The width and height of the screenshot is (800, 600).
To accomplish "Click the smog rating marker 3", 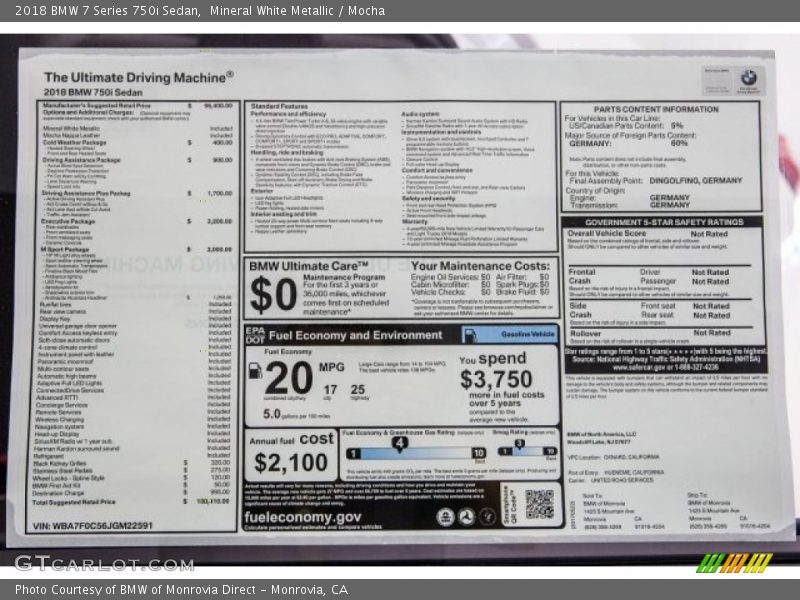I will coord(520,443).
